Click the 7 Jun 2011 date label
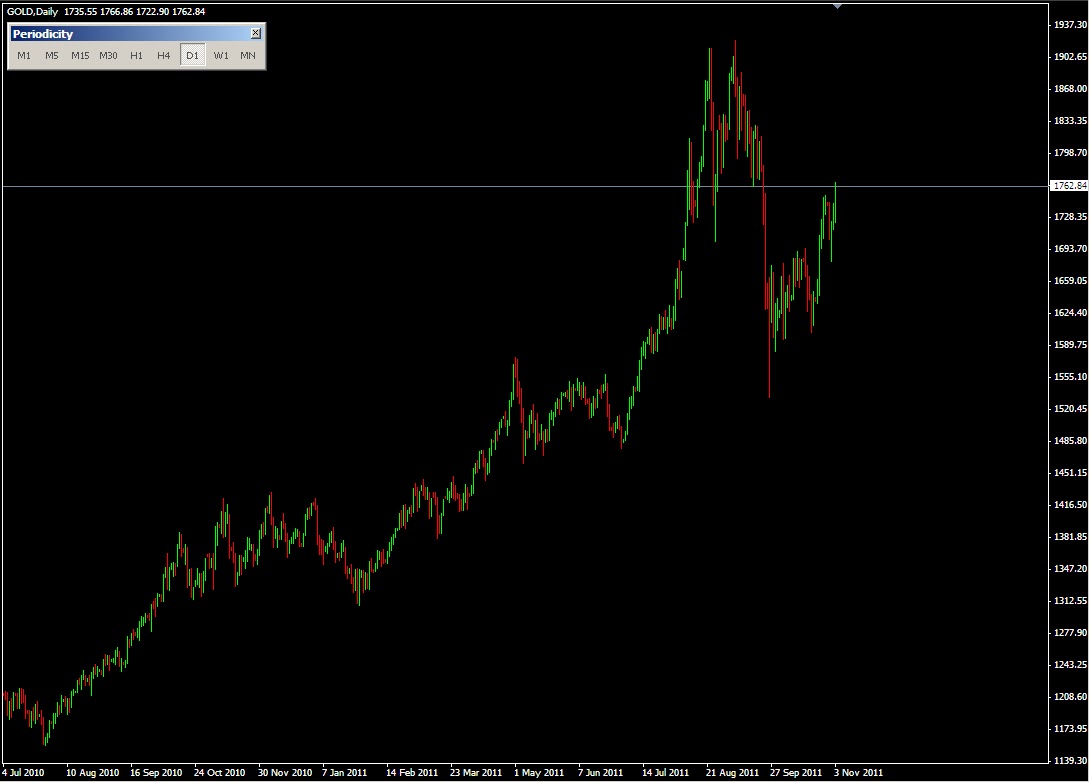1090x782 pixels. pos(601,772)
